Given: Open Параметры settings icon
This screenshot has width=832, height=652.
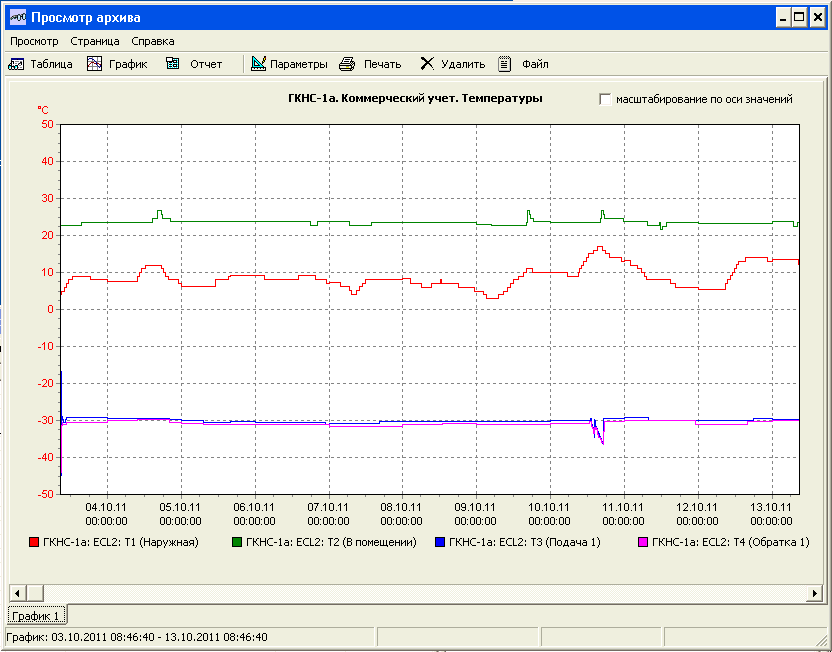Looking at the screenshot, I should point(258,64).
